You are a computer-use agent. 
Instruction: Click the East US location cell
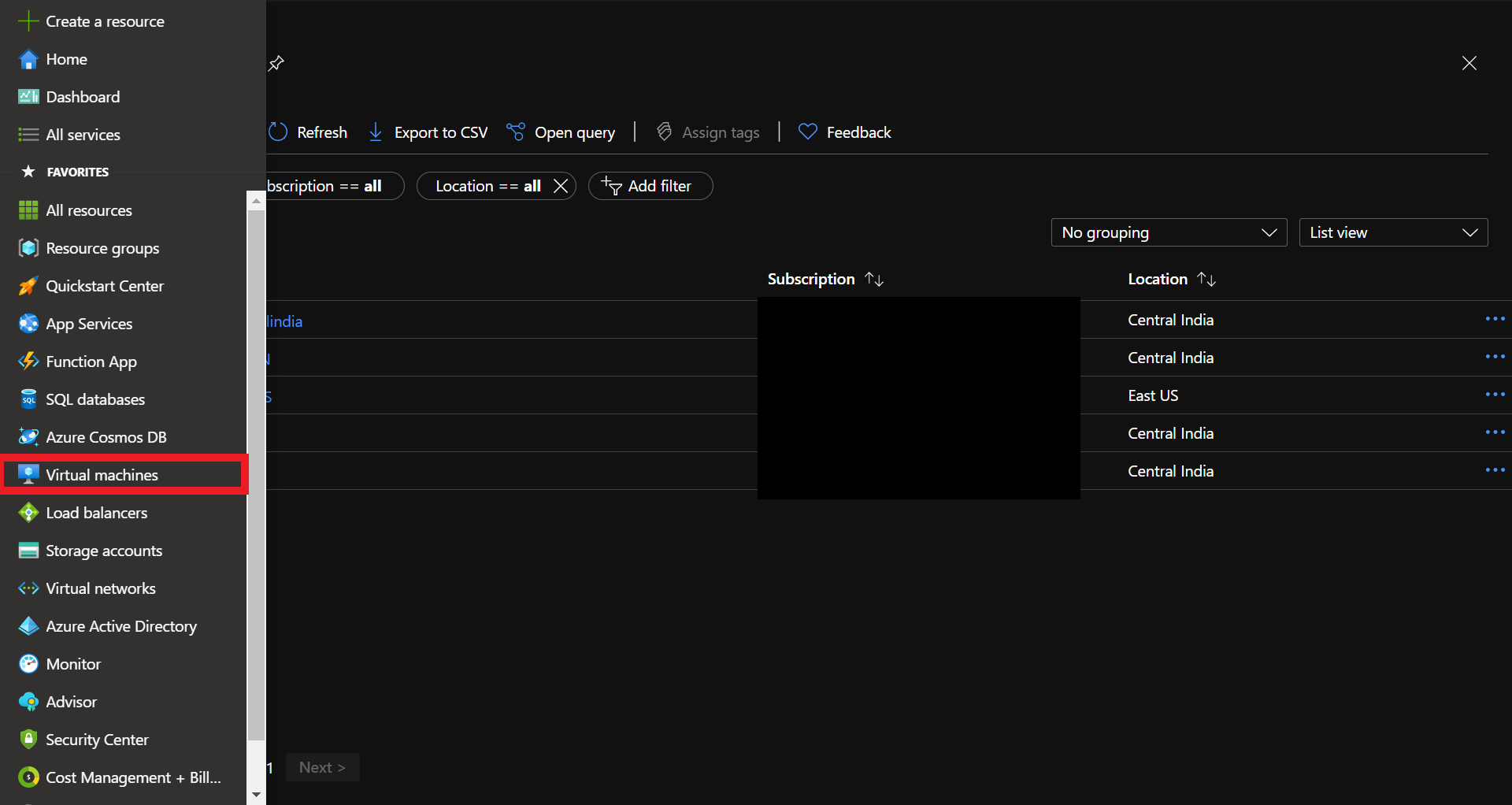tap(1153, 395)
